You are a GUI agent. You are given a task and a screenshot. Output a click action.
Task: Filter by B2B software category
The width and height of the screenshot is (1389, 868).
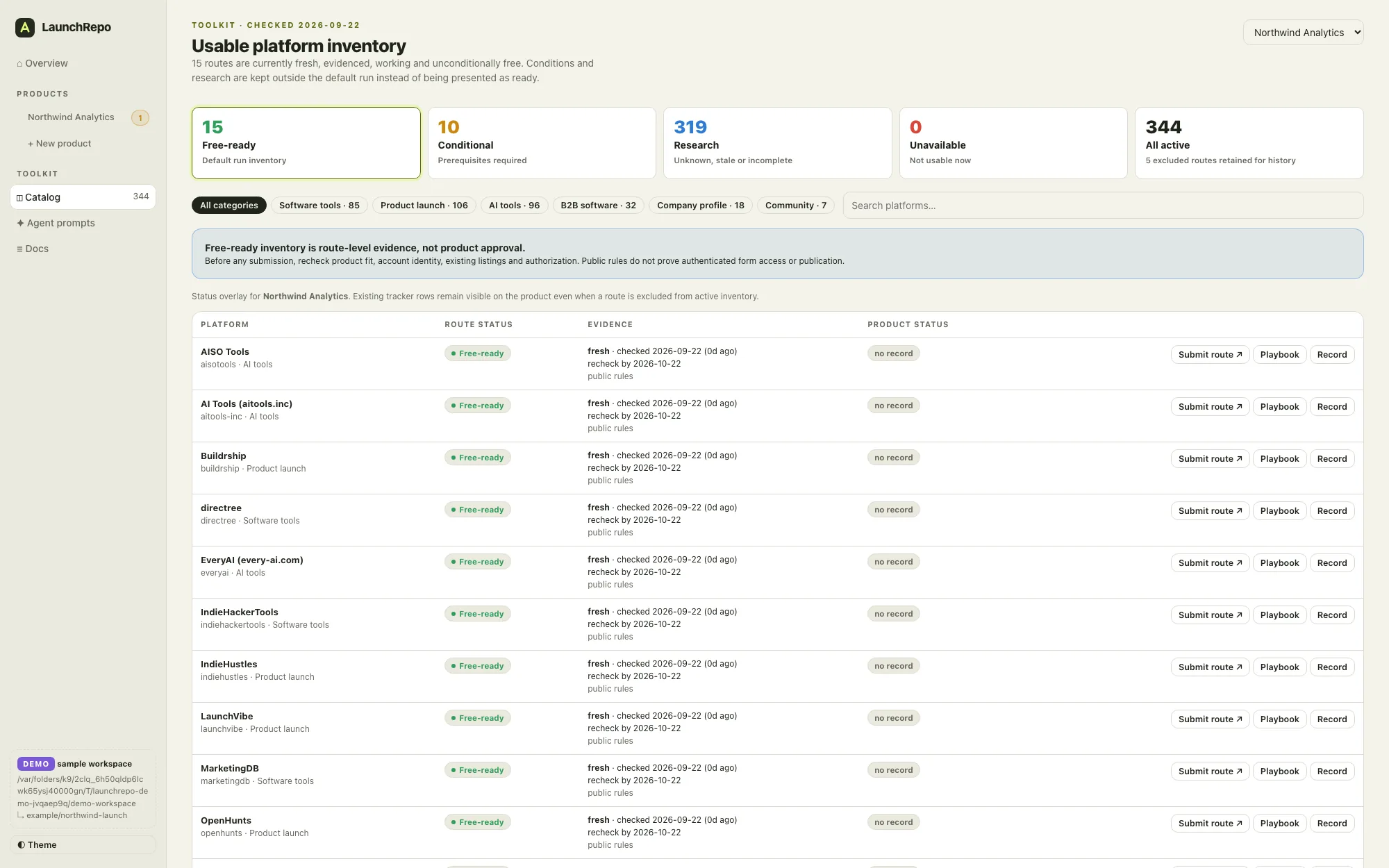pos(598,206)
